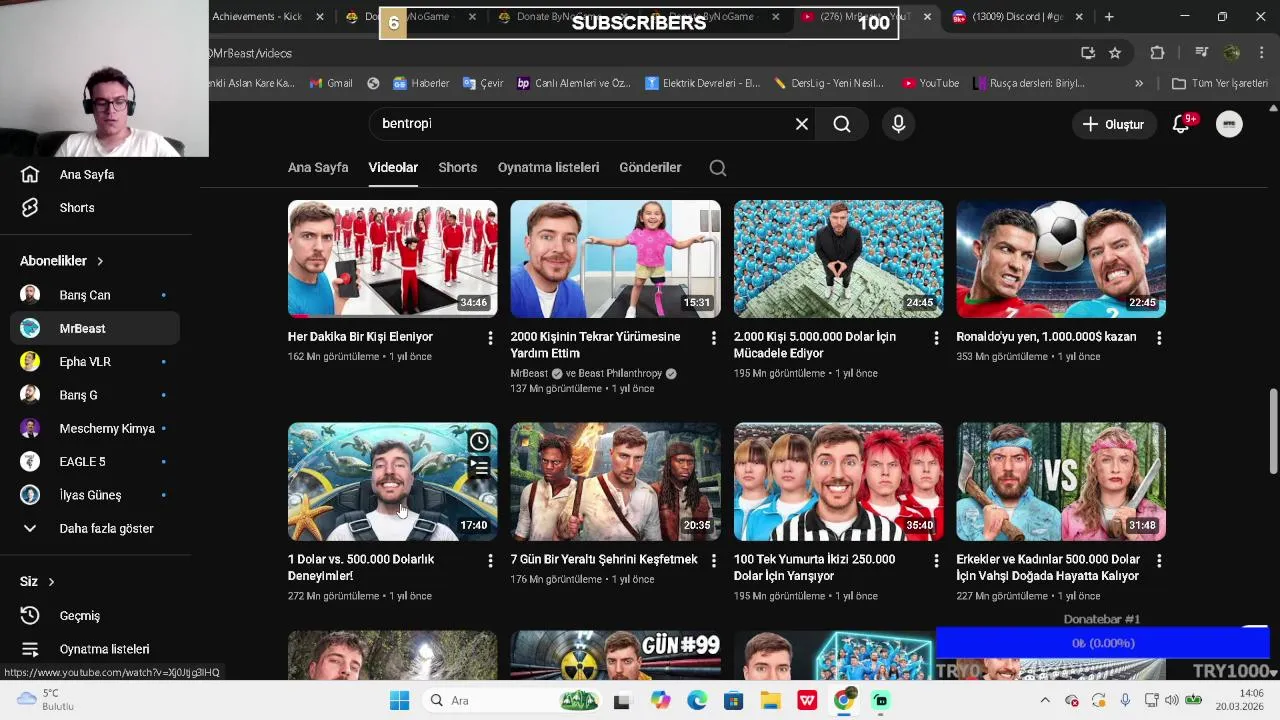Viewport: 1280px width, 720px height.
Task: Start voice search with microphone
Action: tap(898, 124)
